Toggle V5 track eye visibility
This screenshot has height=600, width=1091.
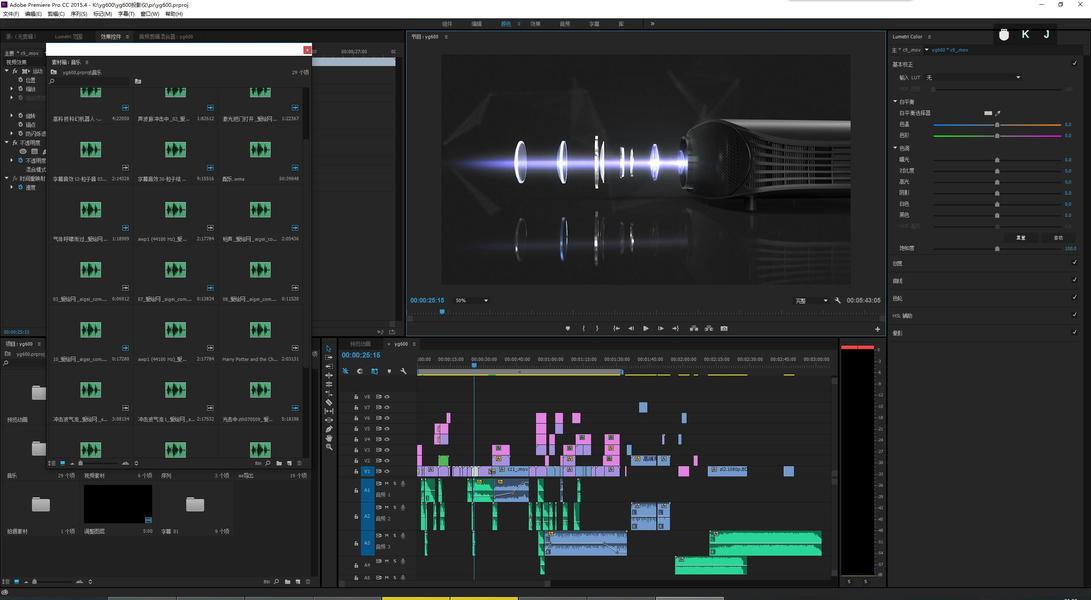(x=387, y=429)
